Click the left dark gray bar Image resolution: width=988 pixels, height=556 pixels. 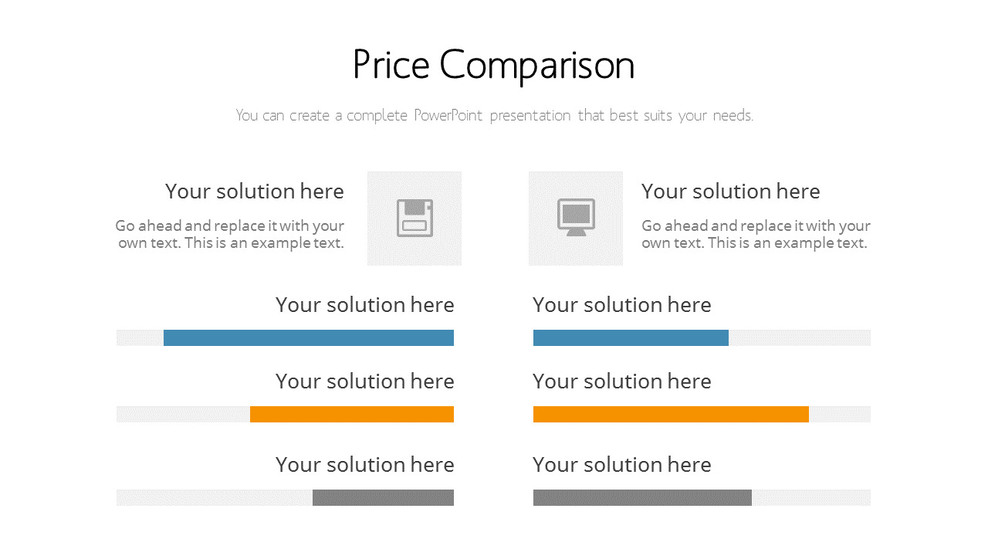[383, 497]
